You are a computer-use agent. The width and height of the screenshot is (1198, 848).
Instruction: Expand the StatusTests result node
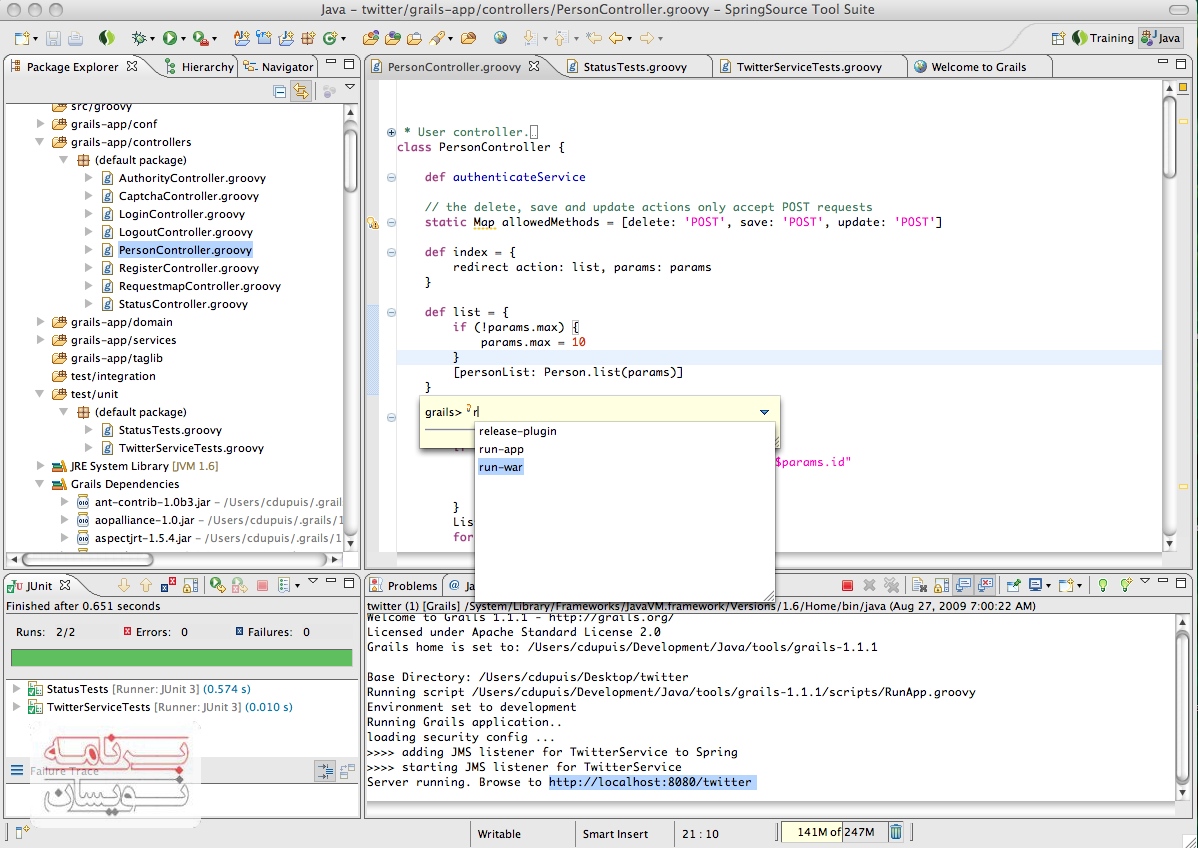coord(17,689)
